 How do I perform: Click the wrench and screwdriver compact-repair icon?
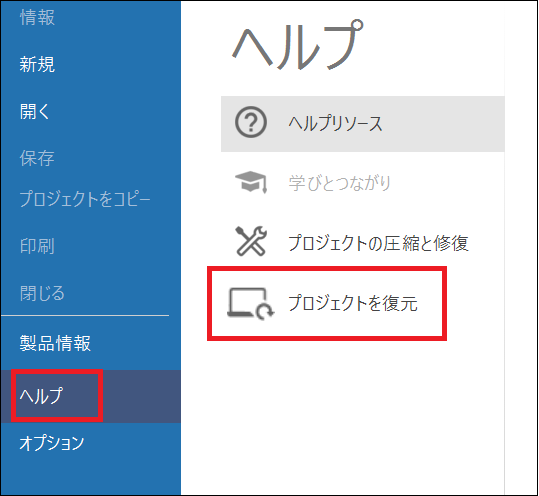[251, 241]
